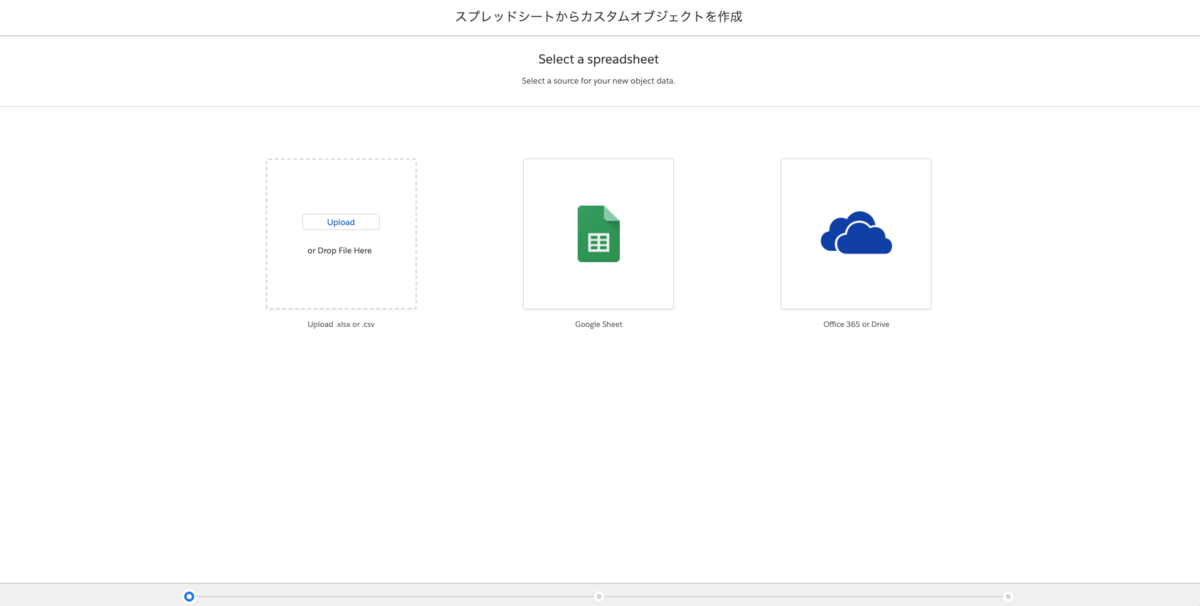
Task: Click the 'Select a spreadsheet' heading
Action: click(599, 60)
